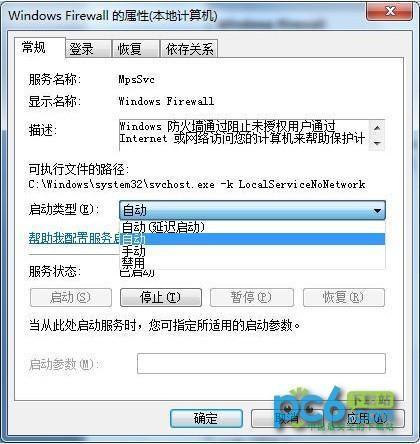
Task: Switch to the 登录 tab
Action: 89,49
